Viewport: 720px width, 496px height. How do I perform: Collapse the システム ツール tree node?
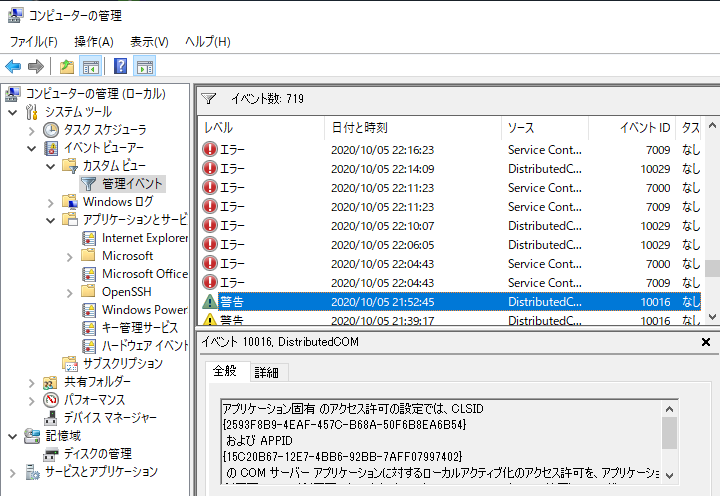pos(12,112)
